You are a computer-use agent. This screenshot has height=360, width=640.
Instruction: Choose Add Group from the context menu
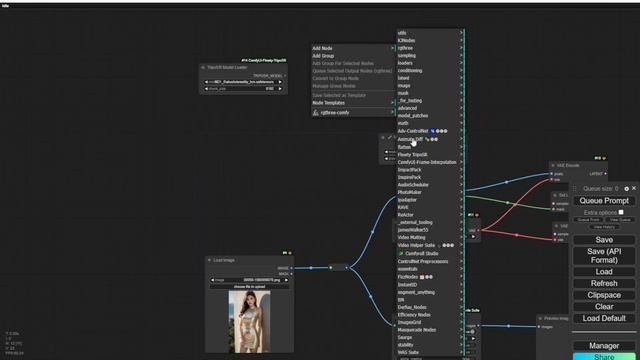(x=353, y=56)
